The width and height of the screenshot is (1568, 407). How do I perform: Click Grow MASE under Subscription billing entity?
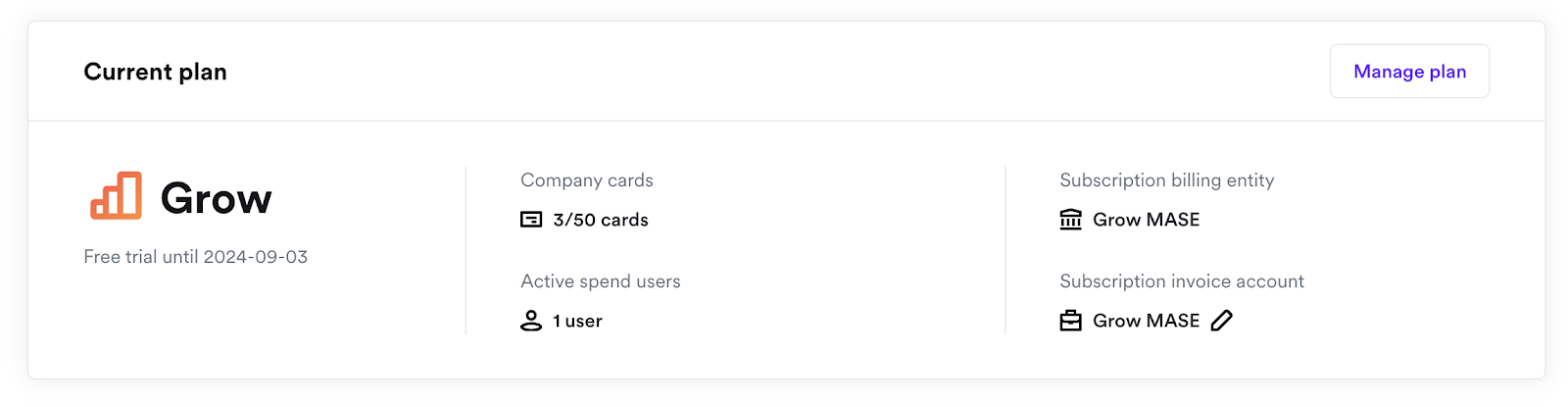tap(1146, 220)
